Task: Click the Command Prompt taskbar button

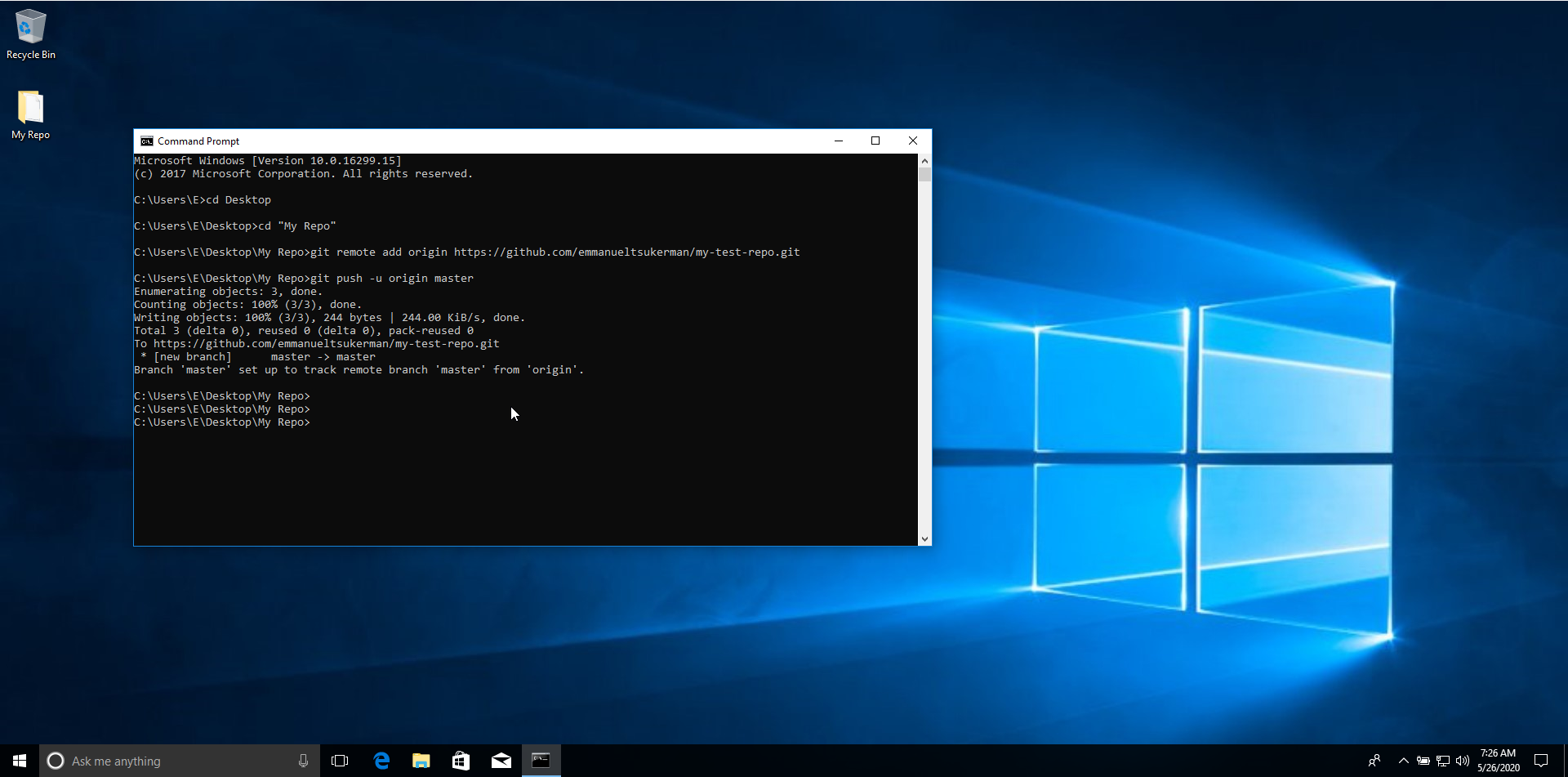Action: [x=541, y=761]
